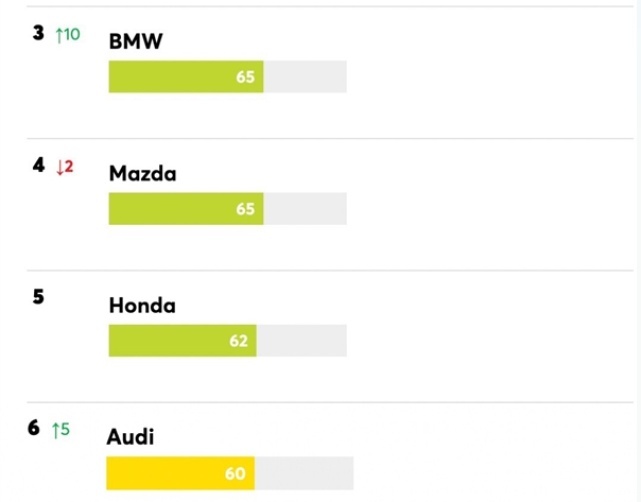Viewport: 641px width, 502px height.
Task: Click the red down arrow 2 beside Mazda
Action: (65, 167)
